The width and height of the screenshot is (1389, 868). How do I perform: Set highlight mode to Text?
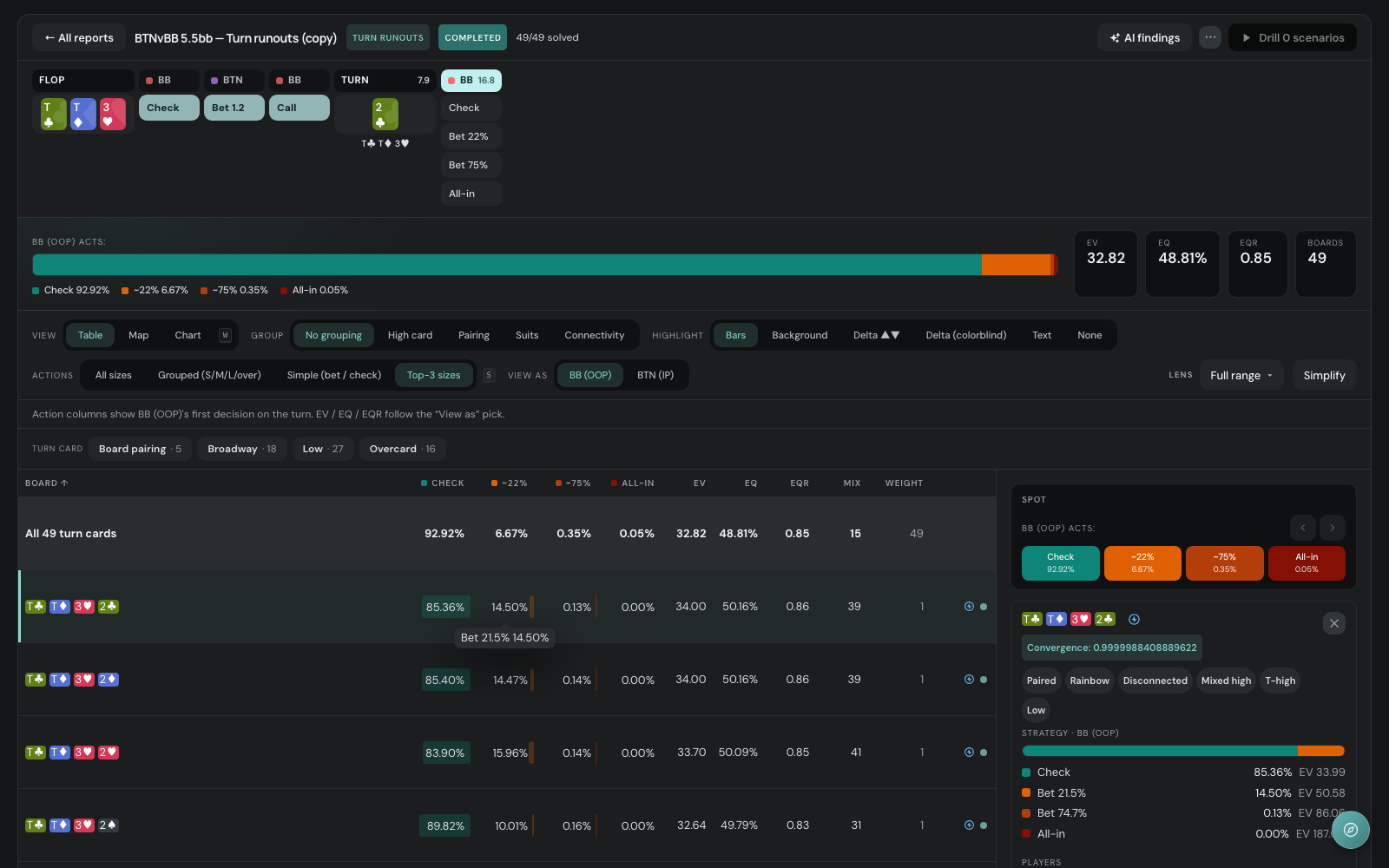pyautogui.click(x=1042, y=335)
